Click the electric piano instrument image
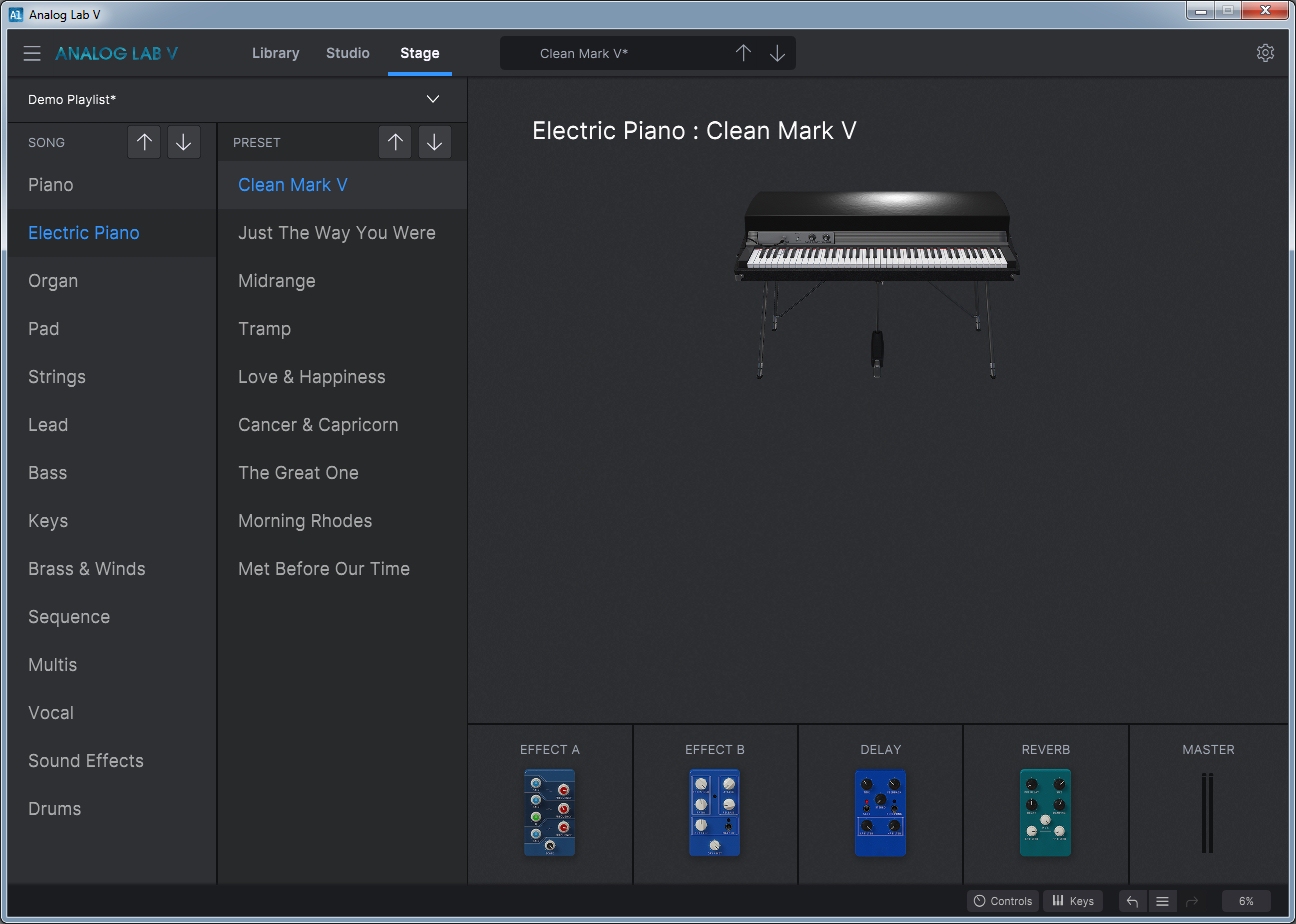1296x924 pixels. (x=877, y=280)
